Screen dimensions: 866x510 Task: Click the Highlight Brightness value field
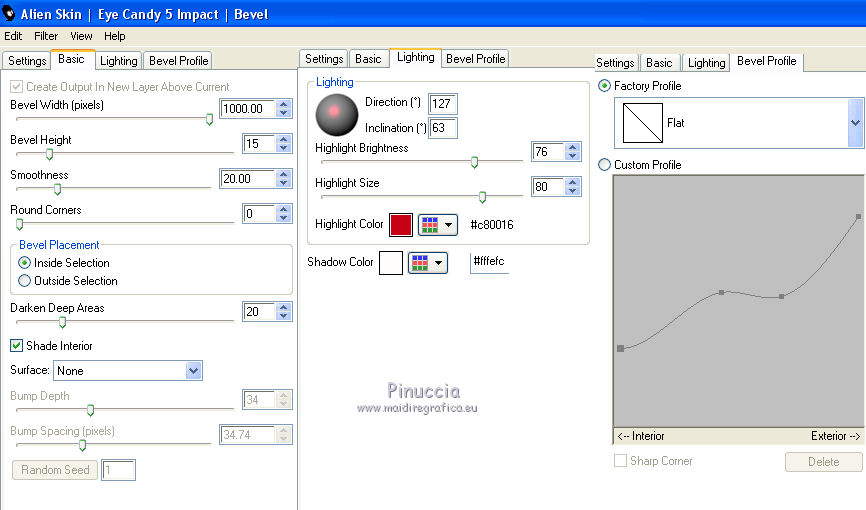[x=548, y=152]
